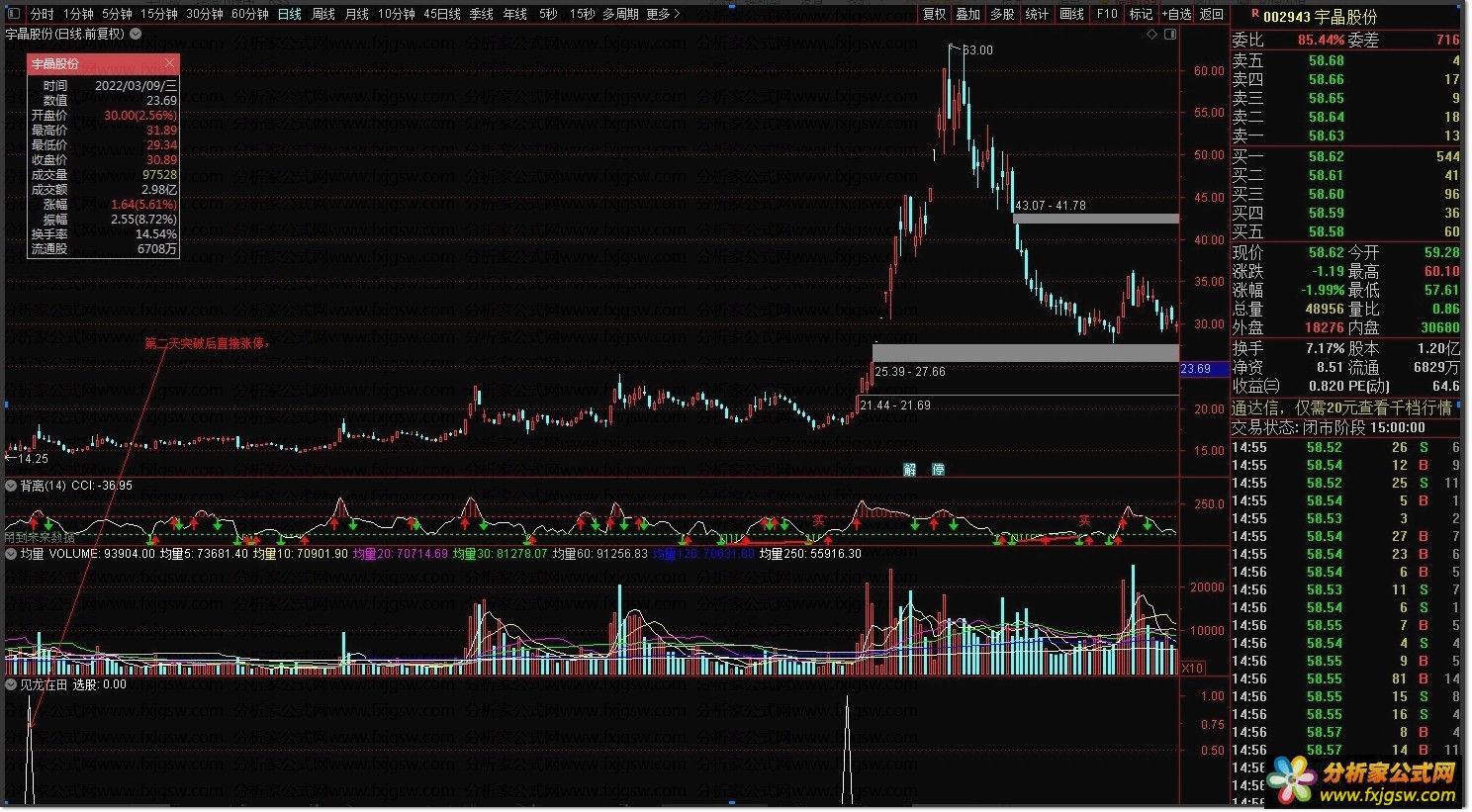
Task: Select the 日线 daily period
Action: pyautogui.click(x=290, y=14)
